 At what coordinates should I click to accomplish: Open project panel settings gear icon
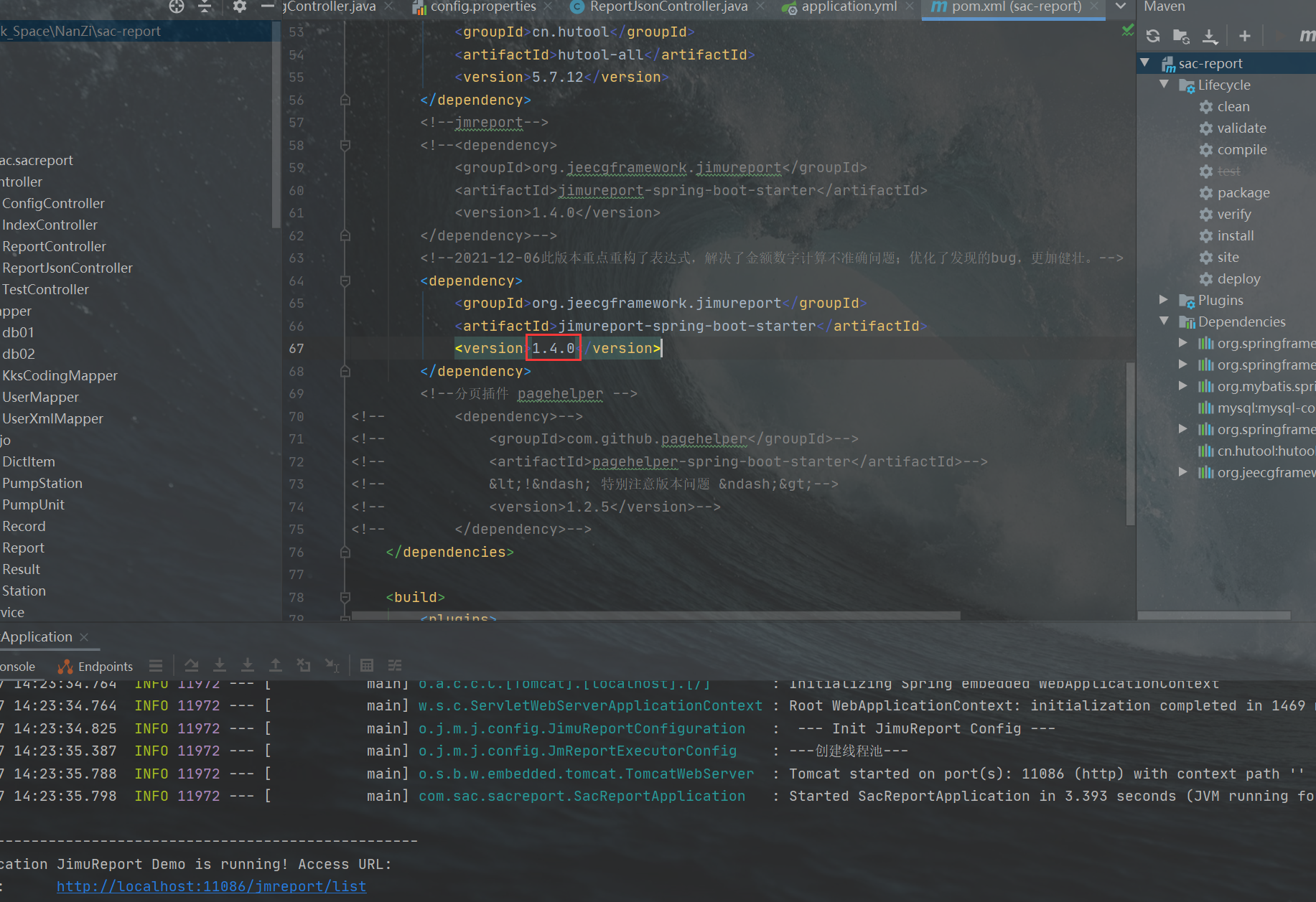click(239, 6)
